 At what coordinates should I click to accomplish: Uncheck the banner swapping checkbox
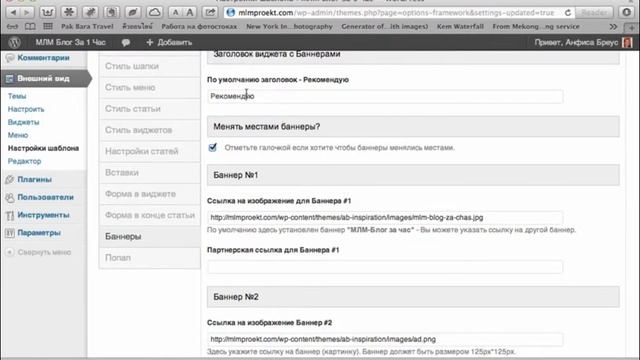pos(213,147)
